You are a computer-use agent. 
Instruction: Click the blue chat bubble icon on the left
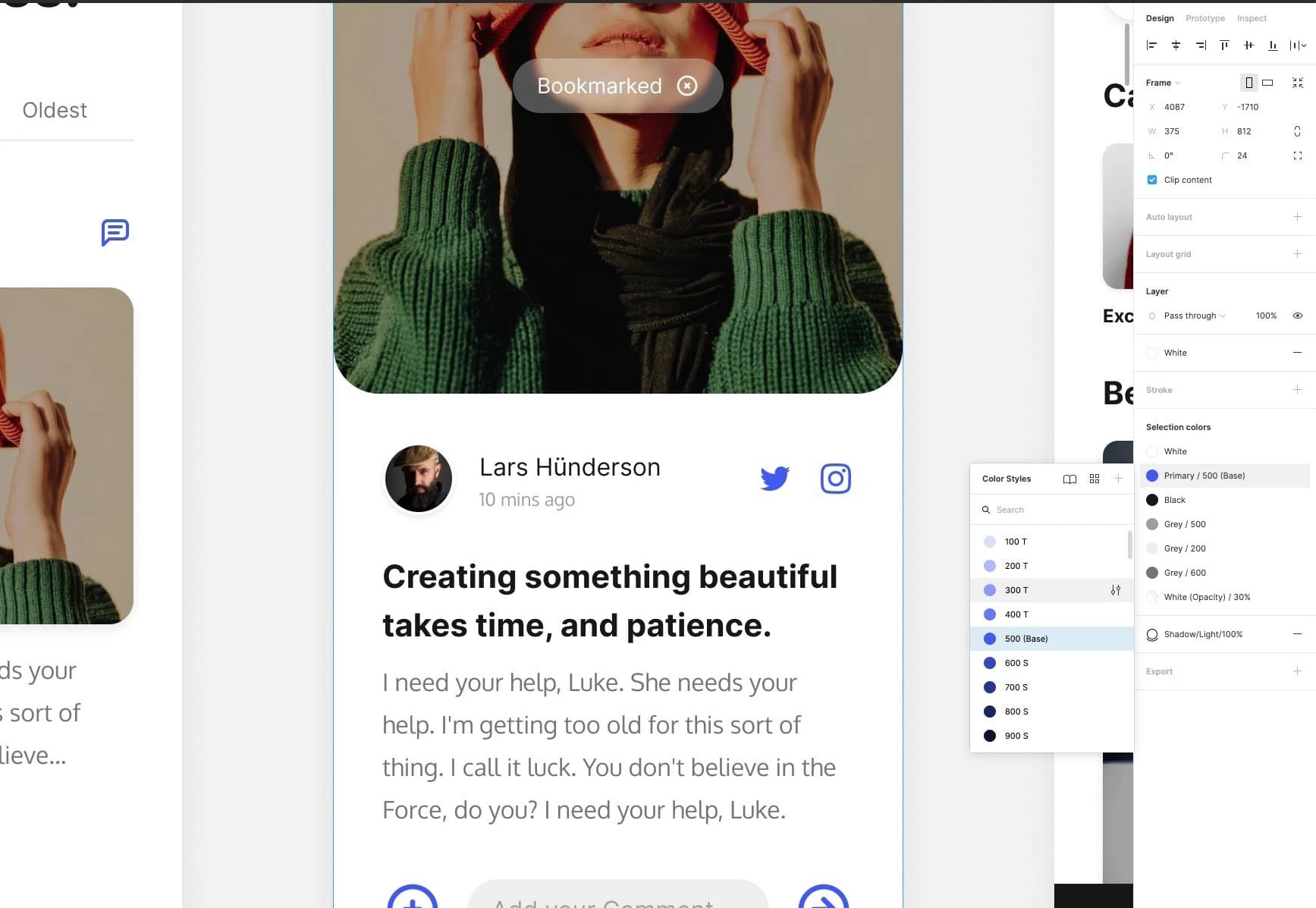tap(114, 233)
